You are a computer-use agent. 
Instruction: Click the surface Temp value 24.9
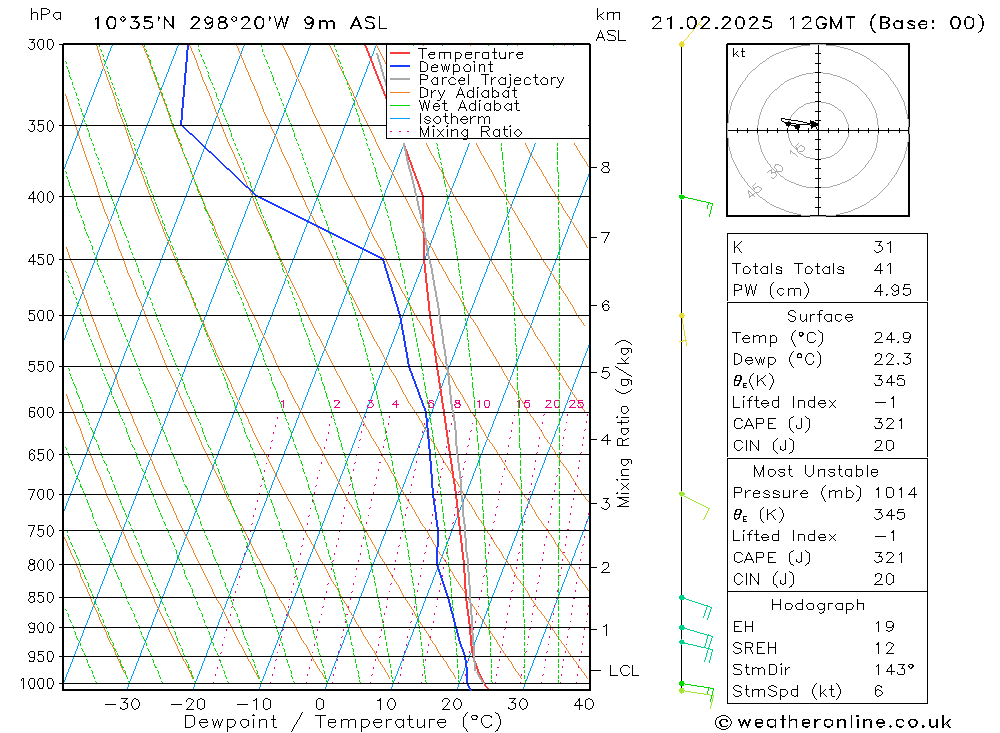(893, 337)
